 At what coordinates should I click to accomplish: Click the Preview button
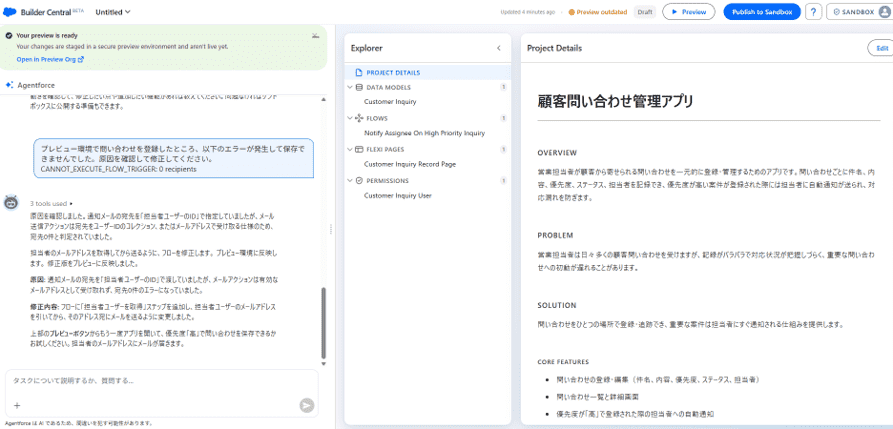pyautogui.click(x=689, y=12)
